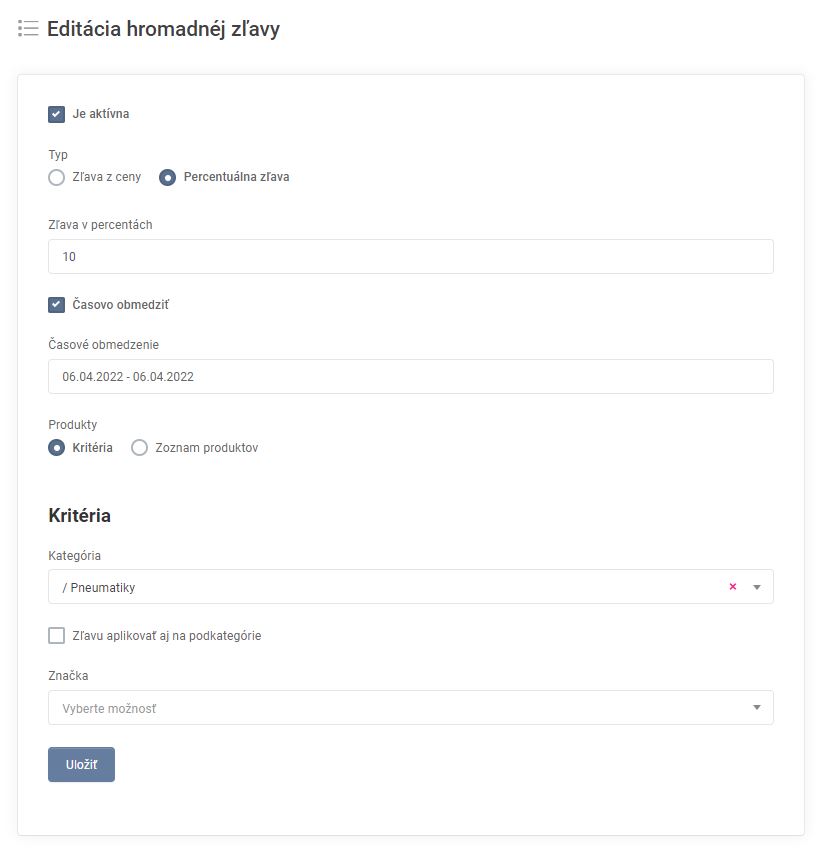Image resolution: width=827 pixels, height=865 pixels.
Task: Toggle the 'Časovo obmedziť' checkbox
Action: point(57,304)
